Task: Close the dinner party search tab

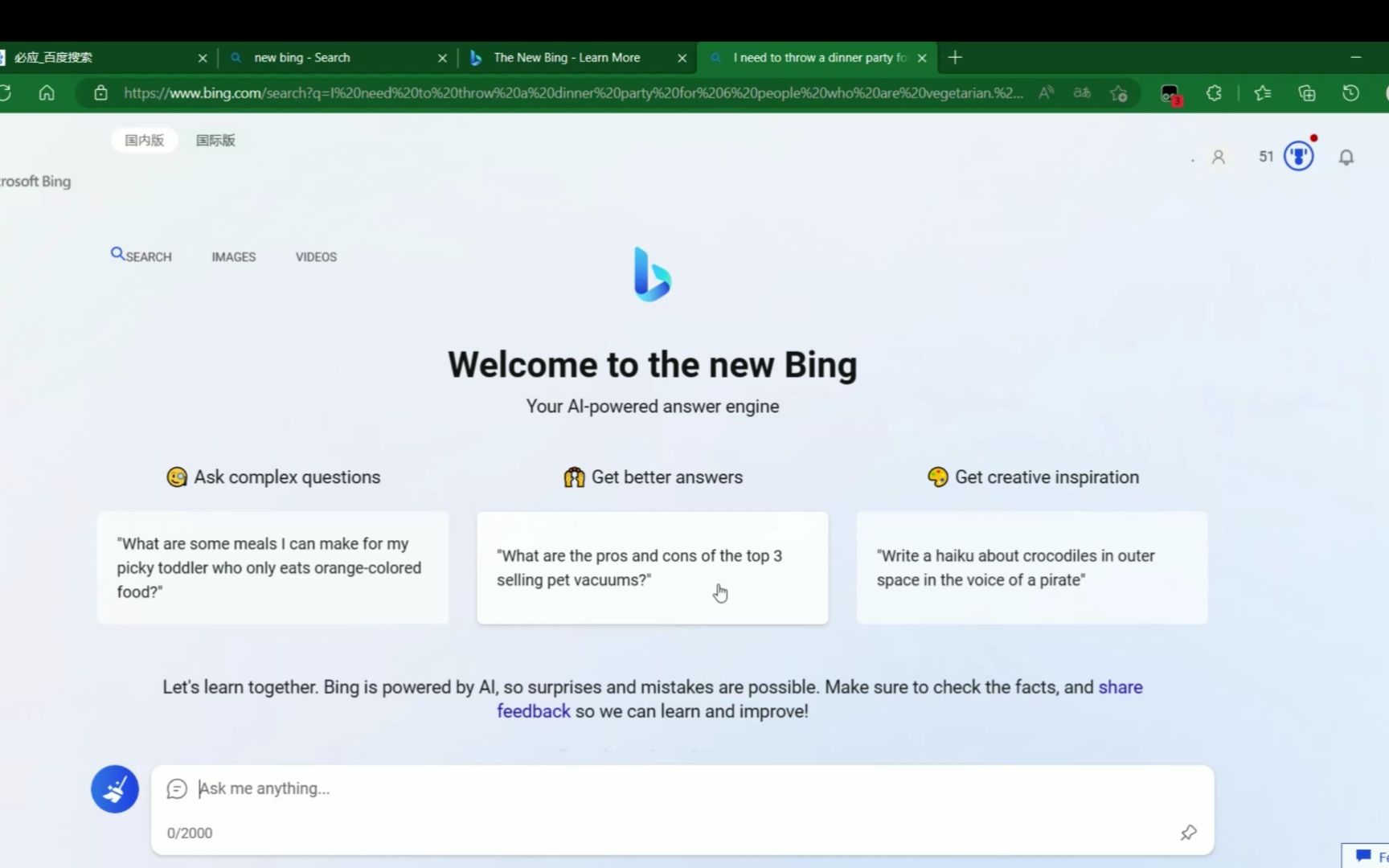Action: pos(922,58)
